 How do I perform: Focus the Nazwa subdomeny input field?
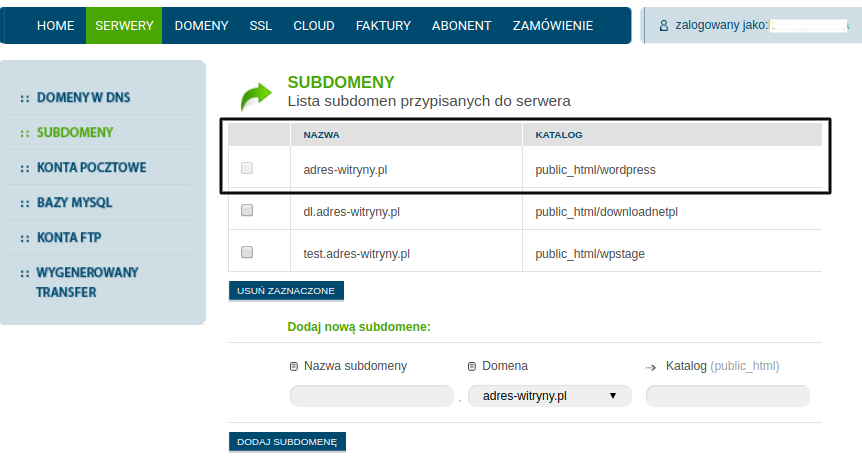372,396
